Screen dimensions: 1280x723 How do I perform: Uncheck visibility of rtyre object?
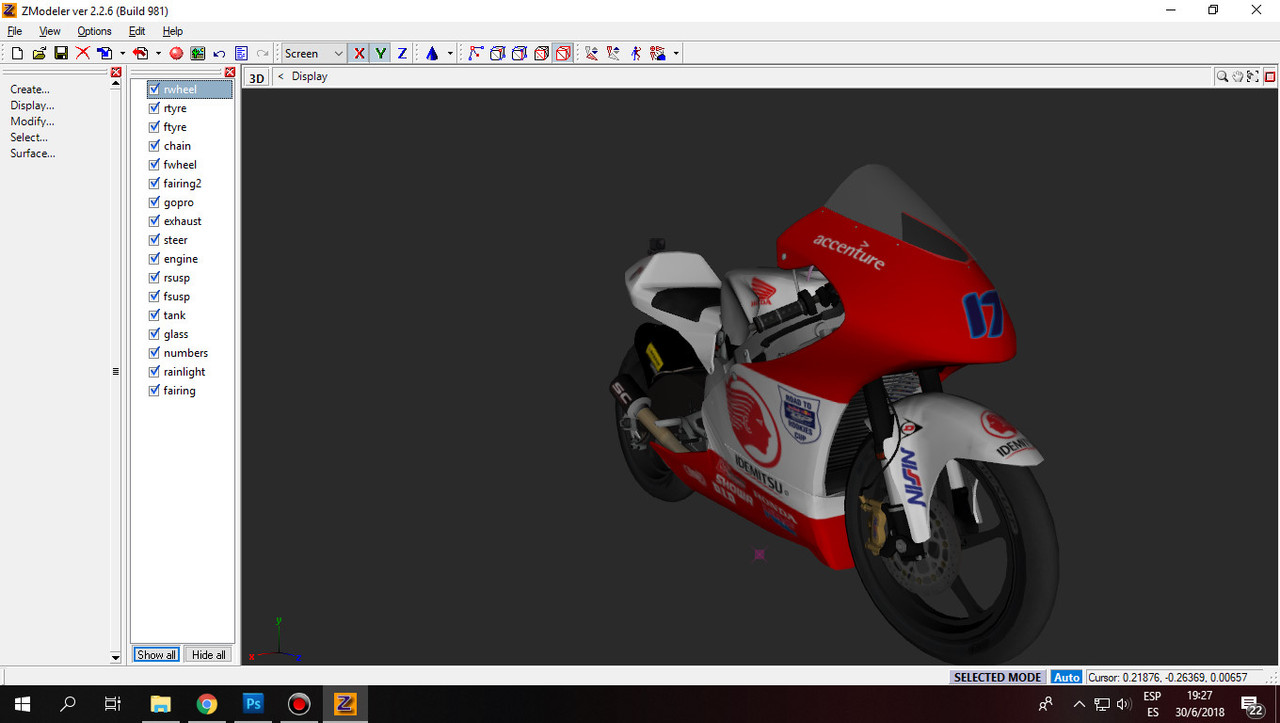(x=154, y=108)
